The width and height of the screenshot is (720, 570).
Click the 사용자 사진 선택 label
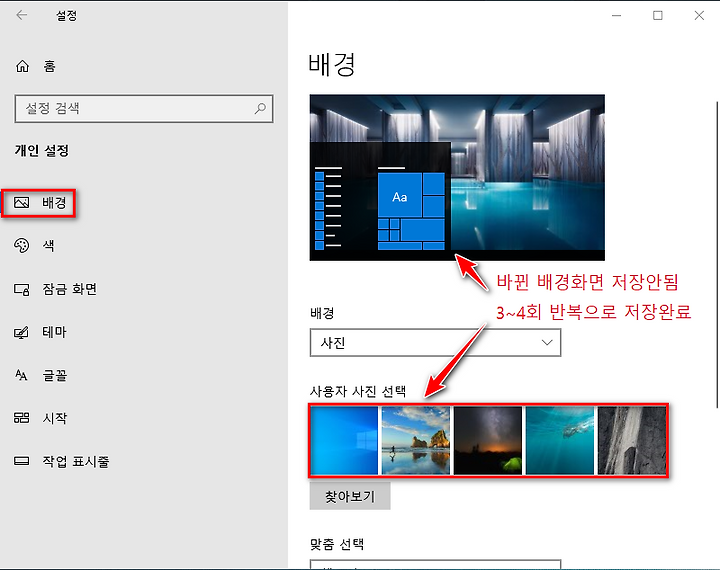tap(358, 391)
